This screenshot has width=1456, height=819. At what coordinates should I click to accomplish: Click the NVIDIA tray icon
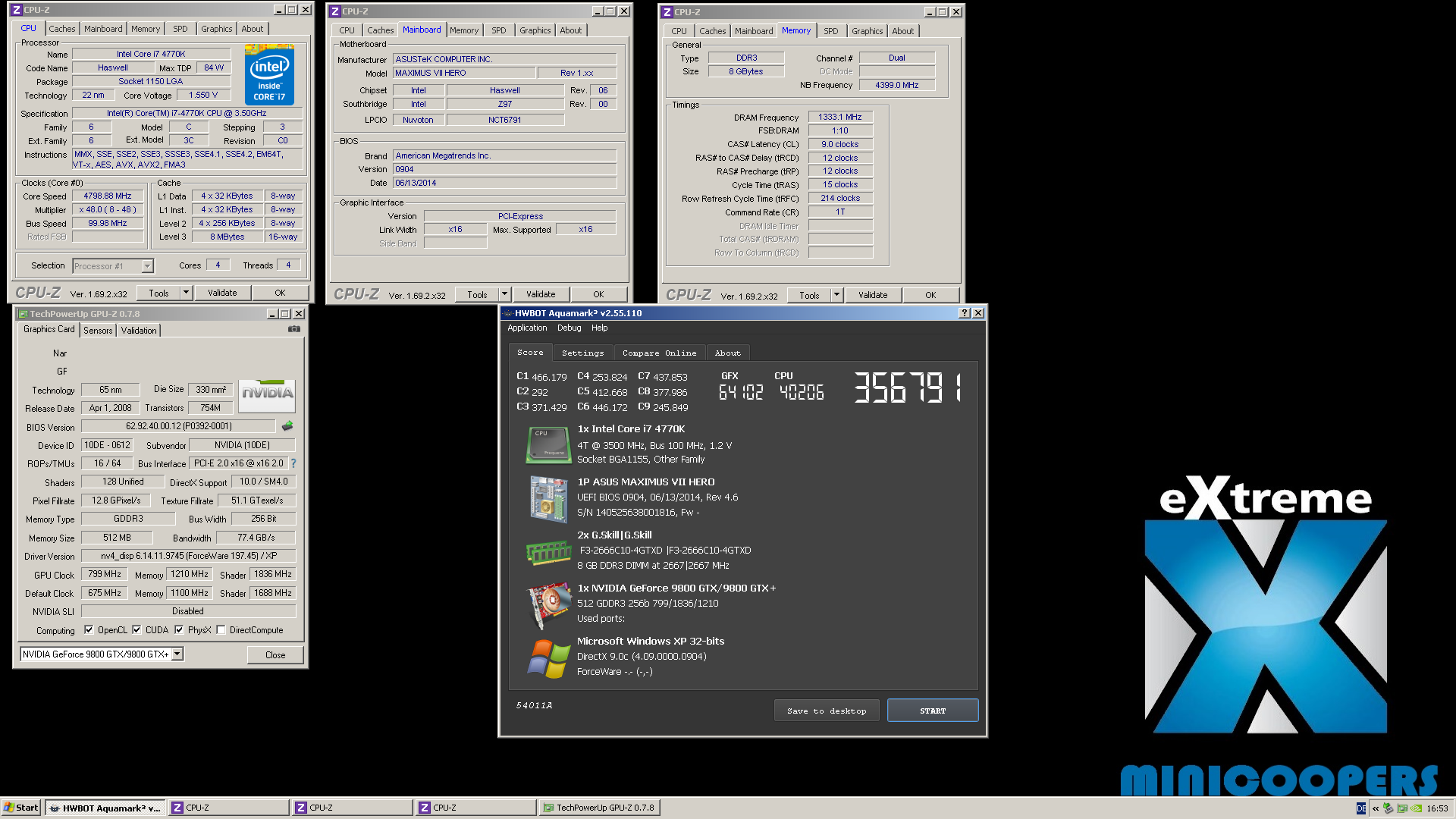[x=1416, y=808]
